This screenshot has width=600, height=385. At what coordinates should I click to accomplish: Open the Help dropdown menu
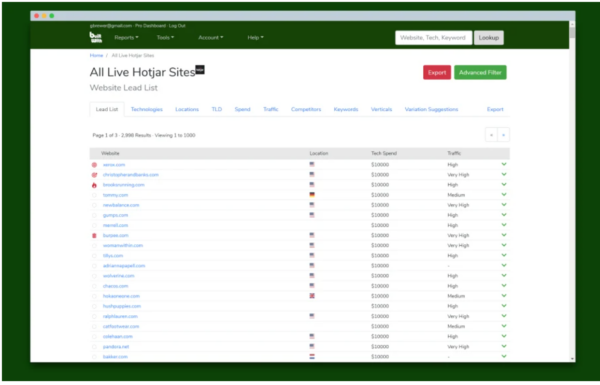(255, 38)
